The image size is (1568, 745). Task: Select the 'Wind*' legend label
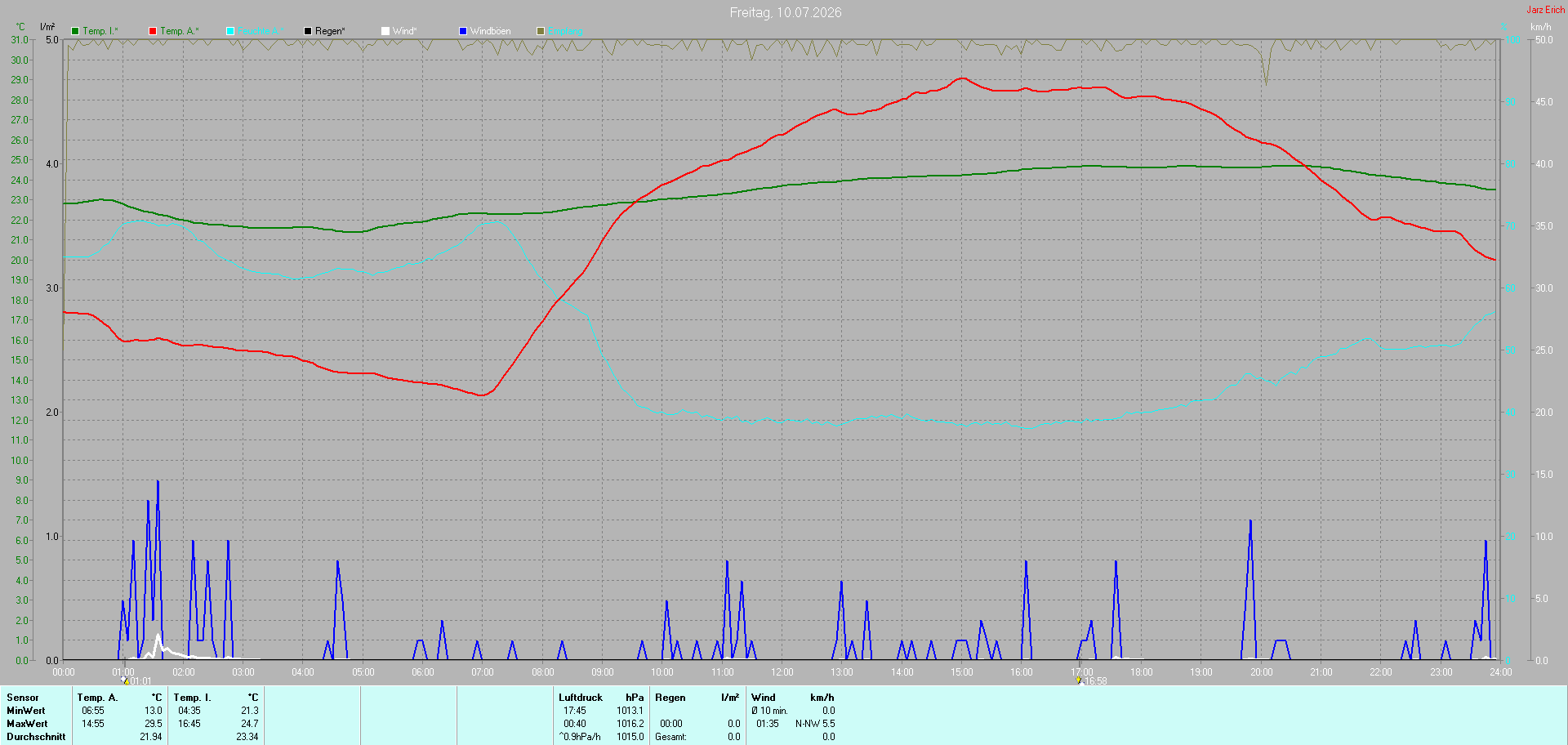[404, 31]
